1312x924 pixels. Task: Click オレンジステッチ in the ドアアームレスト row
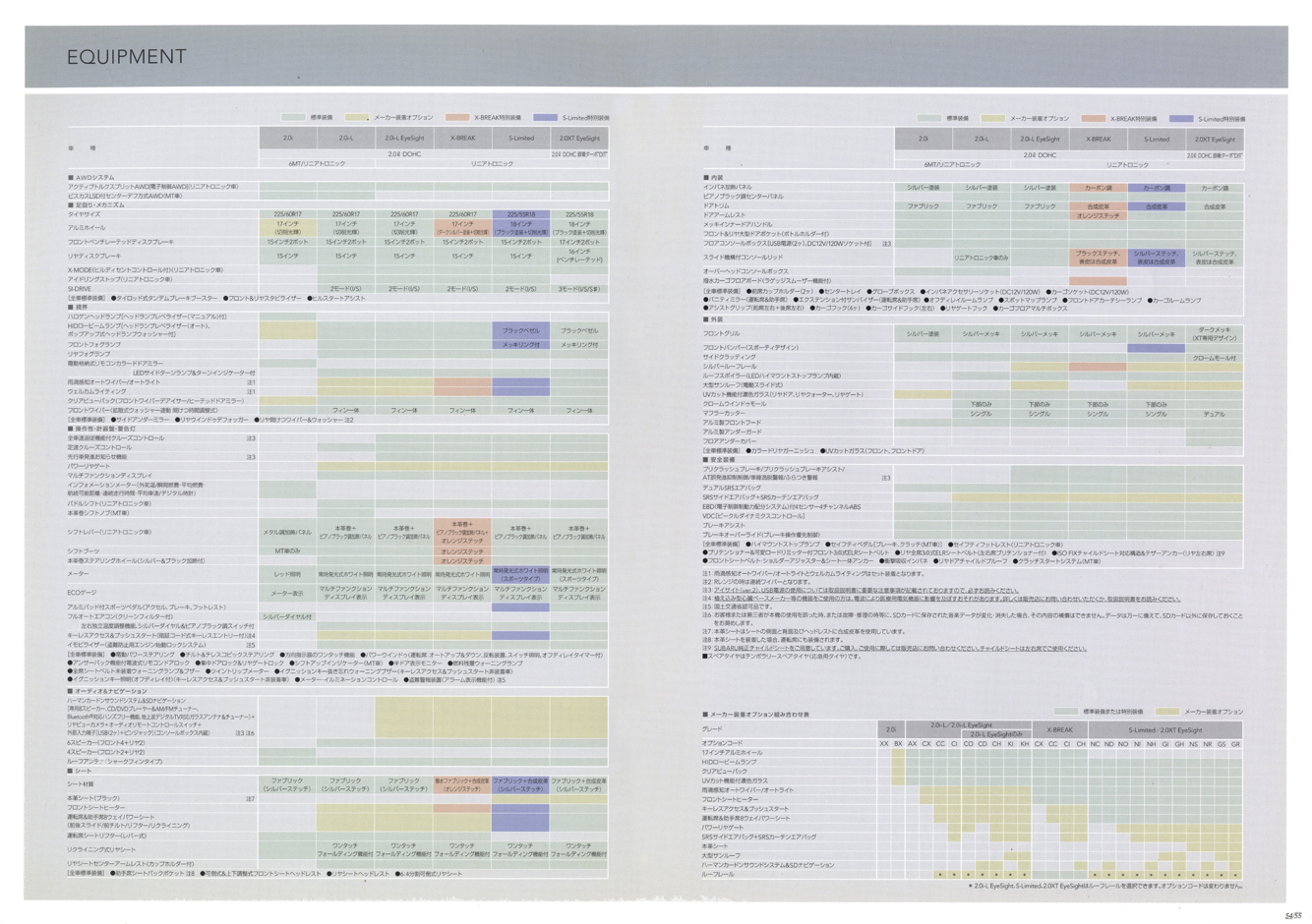coord(1098,215)
